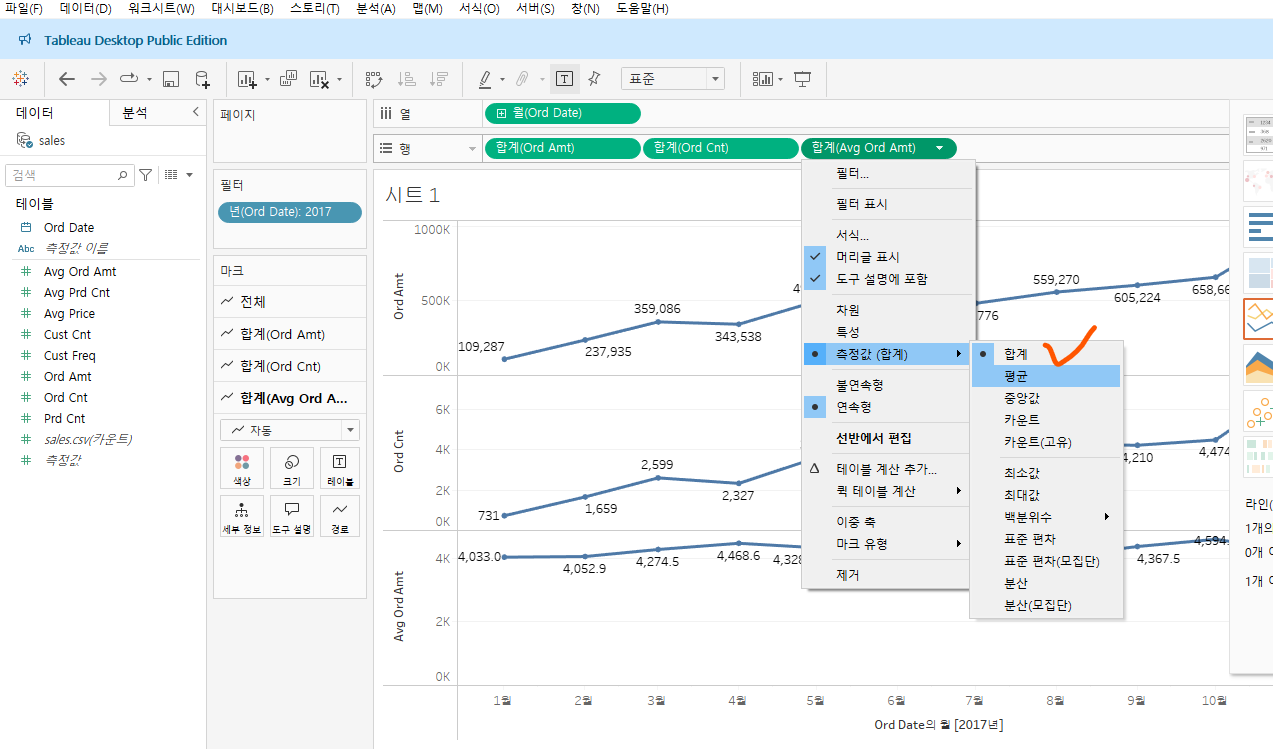Open the 분석(A) menu

(x=376, y=9)
